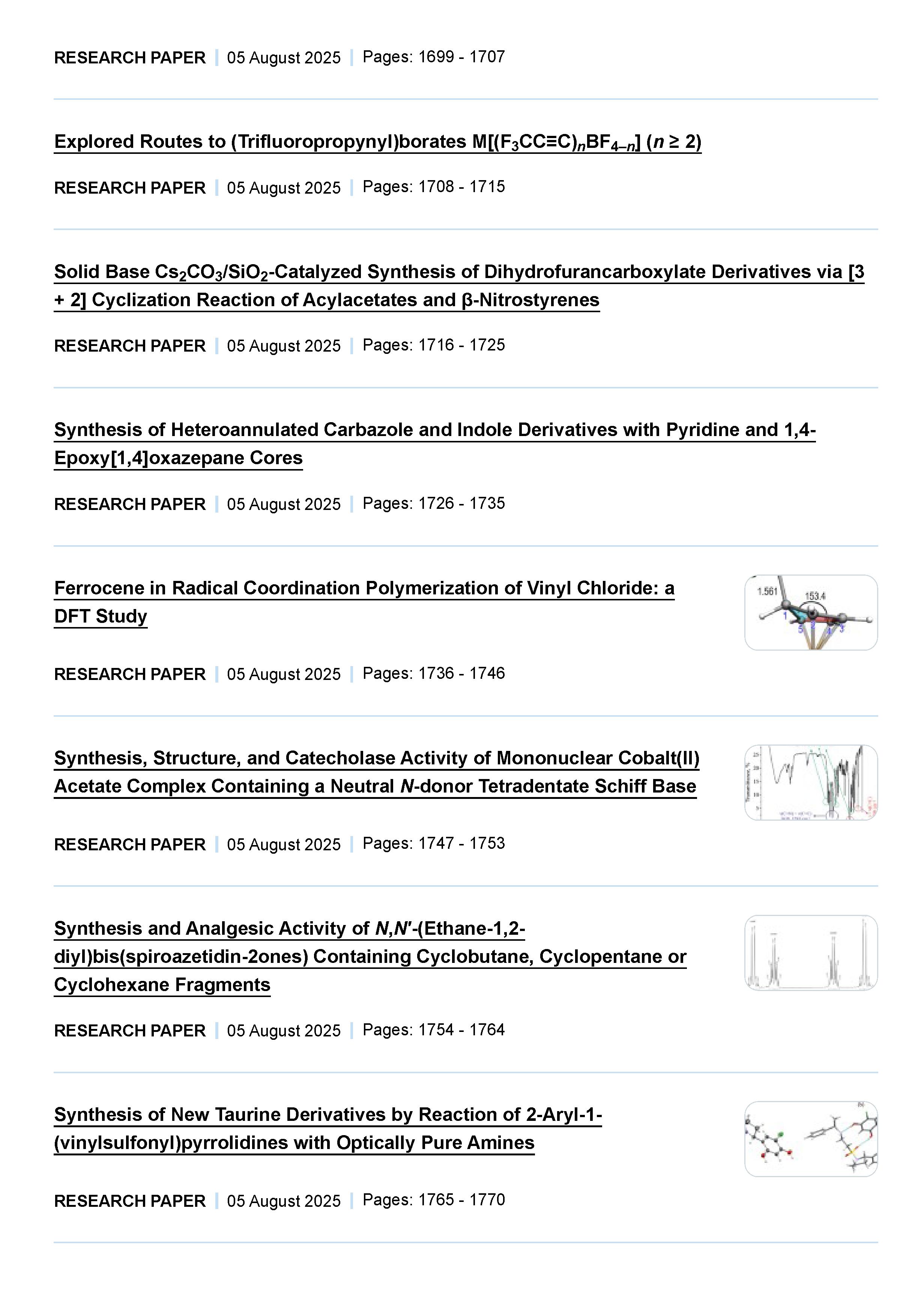
Task: Click the transmittance spectrum graph thumbnail
Action: click(x=810, y=782)
